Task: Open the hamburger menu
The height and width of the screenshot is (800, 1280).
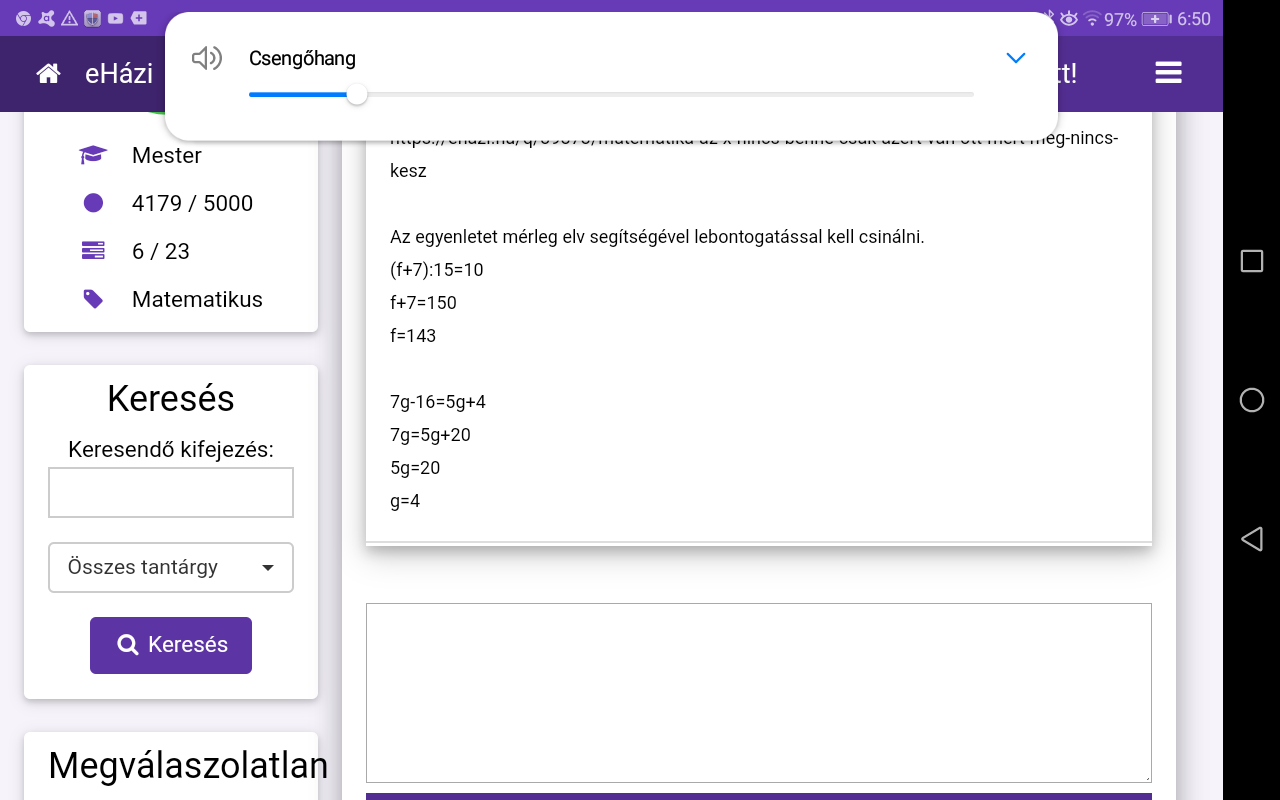Action: (x=1168, y=73)
